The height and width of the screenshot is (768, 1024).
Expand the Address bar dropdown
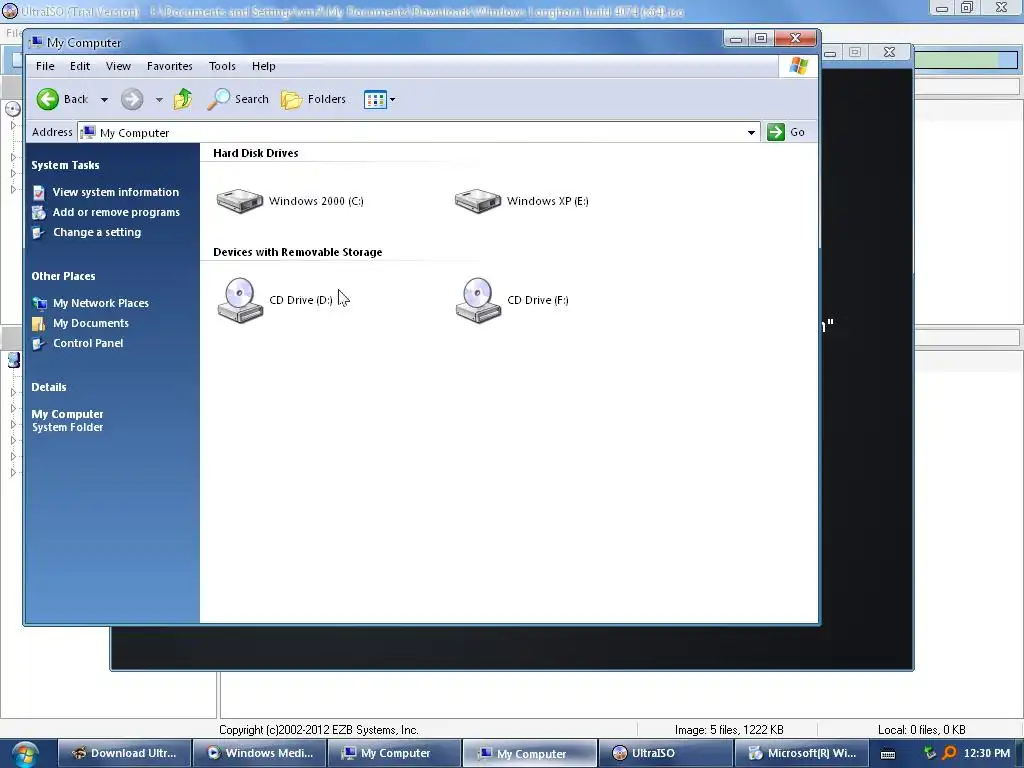[x=751, y=133]
